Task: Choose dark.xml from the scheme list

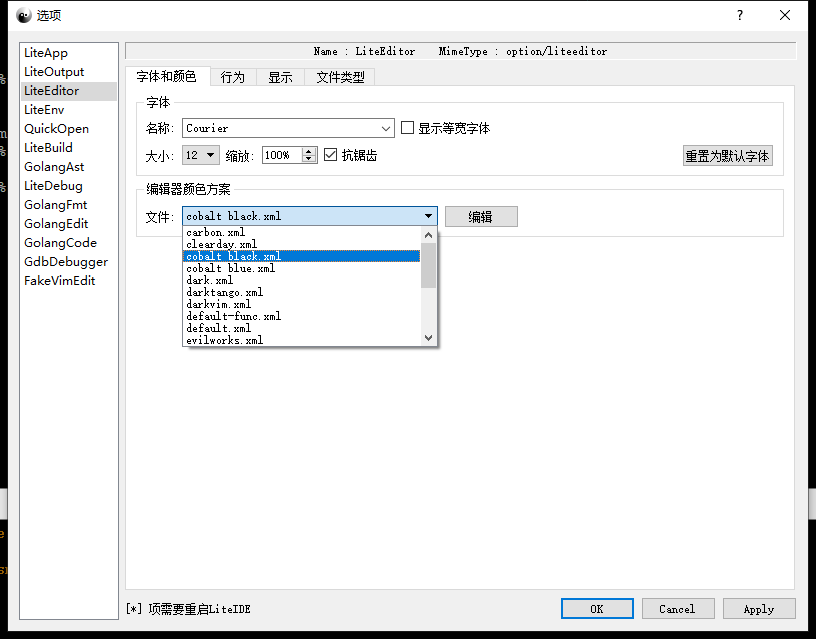Action: pos(301,280)
